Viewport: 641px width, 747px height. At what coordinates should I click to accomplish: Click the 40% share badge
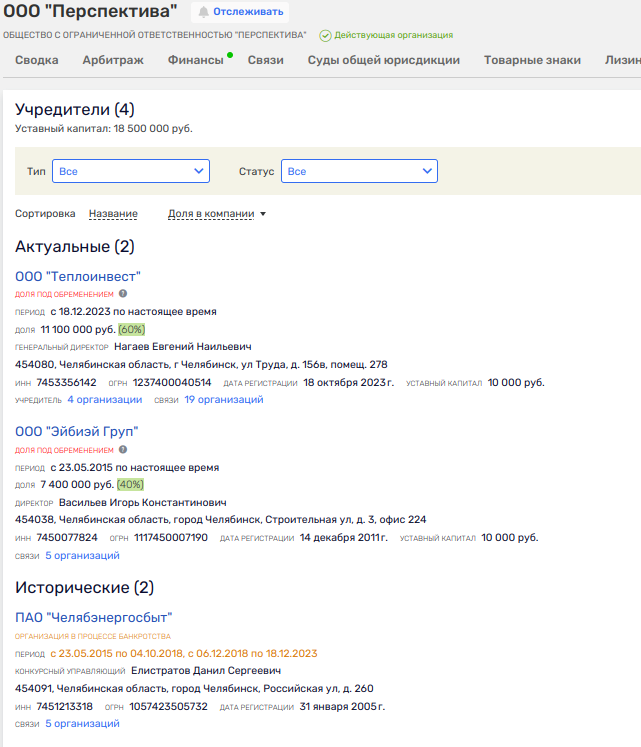click(x=130, y=485)
